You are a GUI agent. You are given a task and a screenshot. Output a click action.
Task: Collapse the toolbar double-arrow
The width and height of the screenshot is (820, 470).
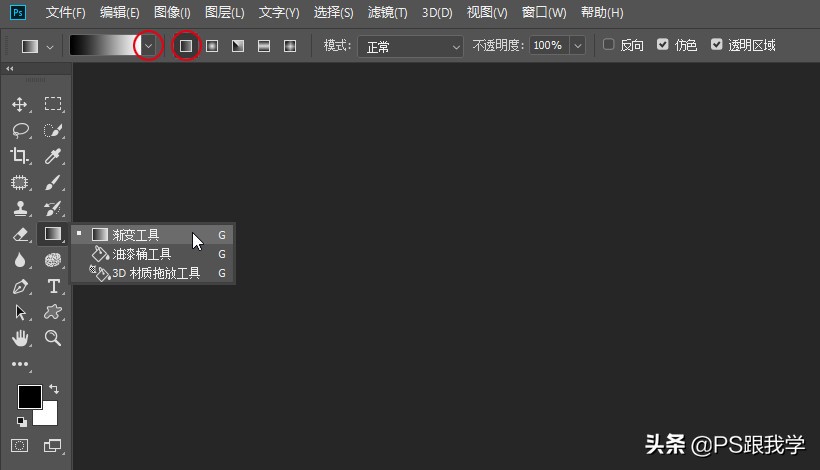9,68
